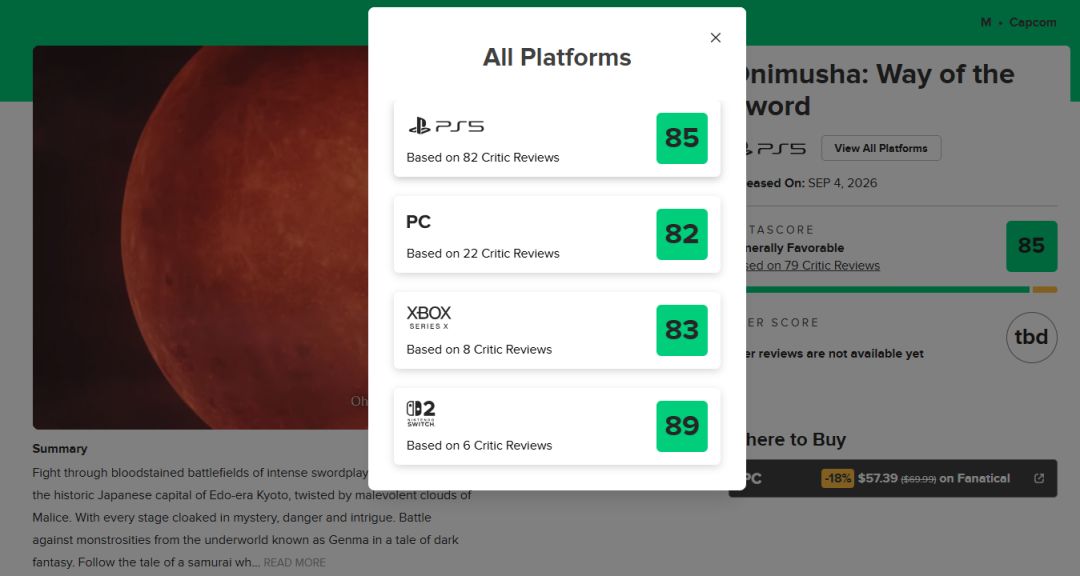Click 'Based on 8 Critic Reviews' text

(479, 349)
